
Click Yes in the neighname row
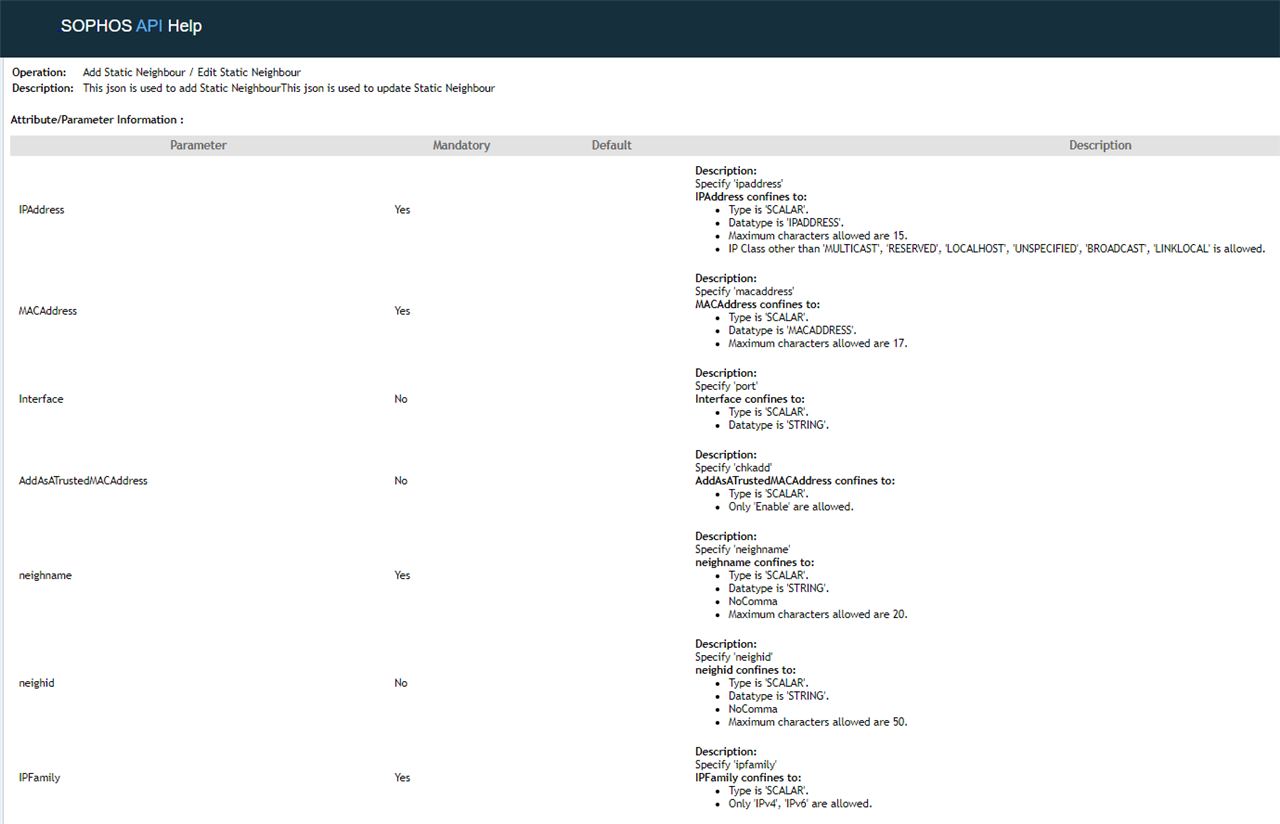coord(402,576)
